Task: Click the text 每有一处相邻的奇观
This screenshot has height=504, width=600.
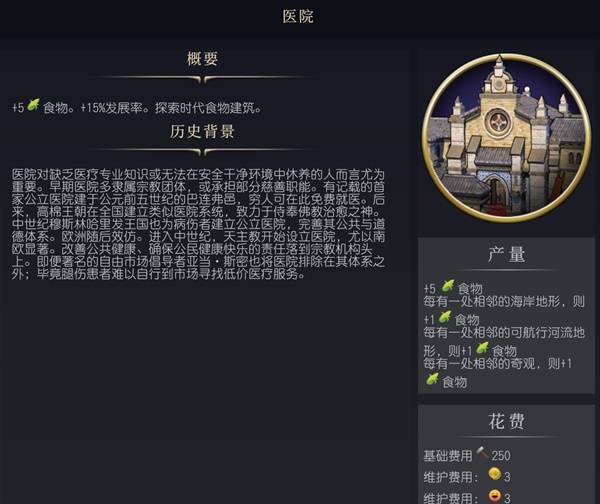Action: click(x=479, y=363)
